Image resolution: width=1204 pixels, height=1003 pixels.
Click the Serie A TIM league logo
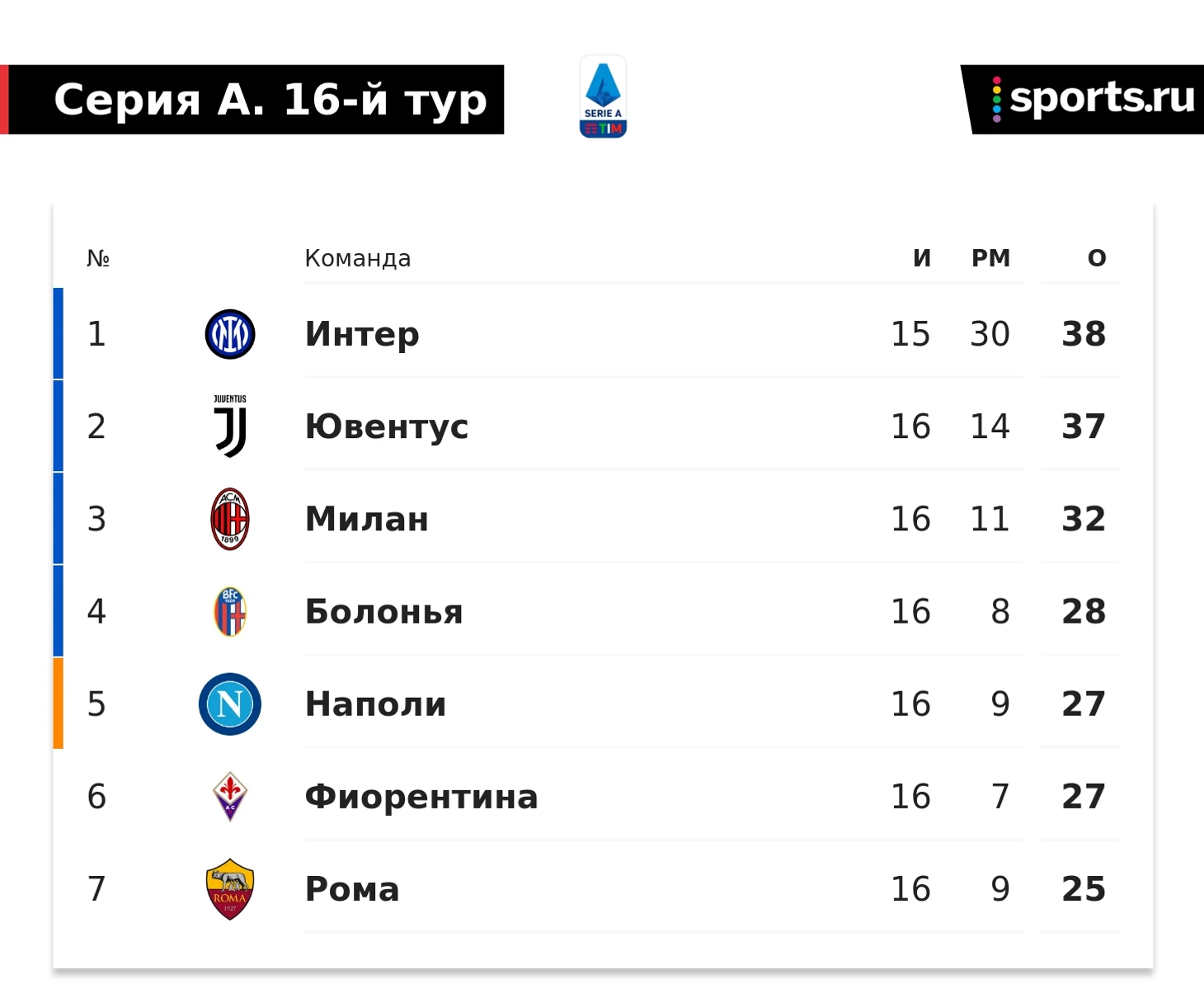[x=603, y=97]
